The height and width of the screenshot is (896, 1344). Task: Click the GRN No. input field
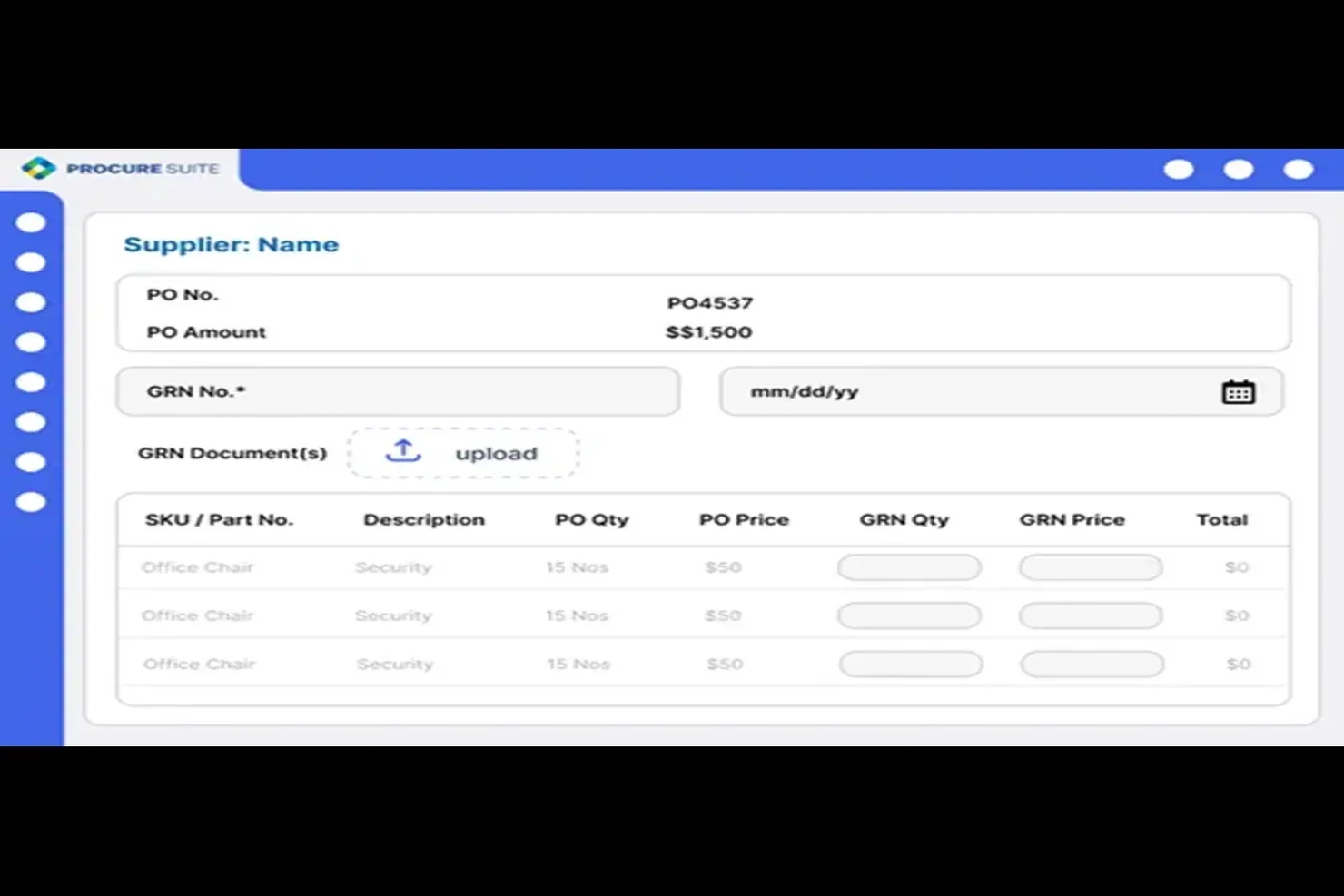click(x=398, y=391)
